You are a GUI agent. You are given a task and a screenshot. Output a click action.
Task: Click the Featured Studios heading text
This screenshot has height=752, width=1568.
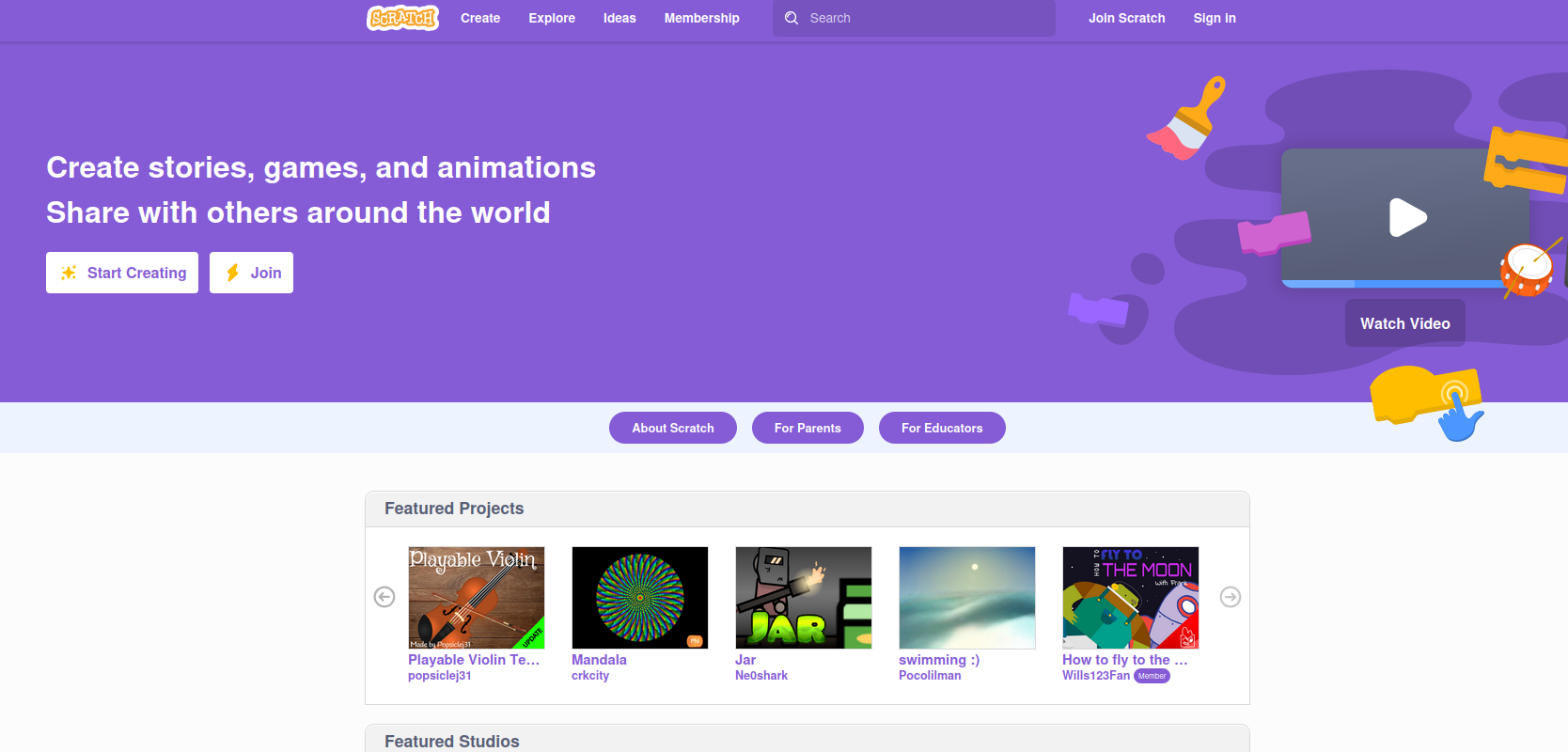pos(452,742)
